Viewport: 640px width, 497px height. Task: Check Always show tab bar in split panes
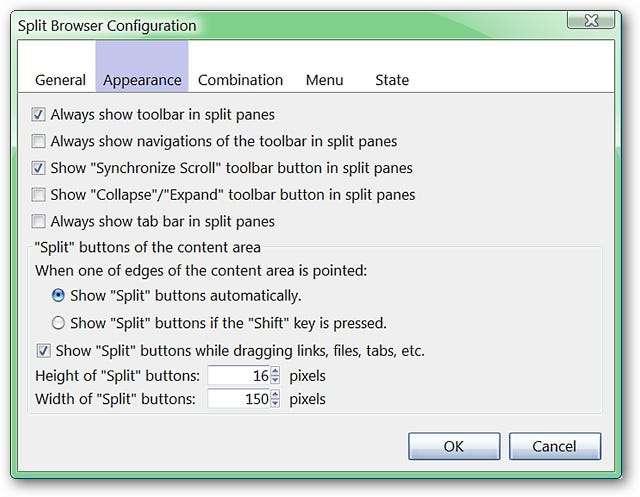coord(39,221)
